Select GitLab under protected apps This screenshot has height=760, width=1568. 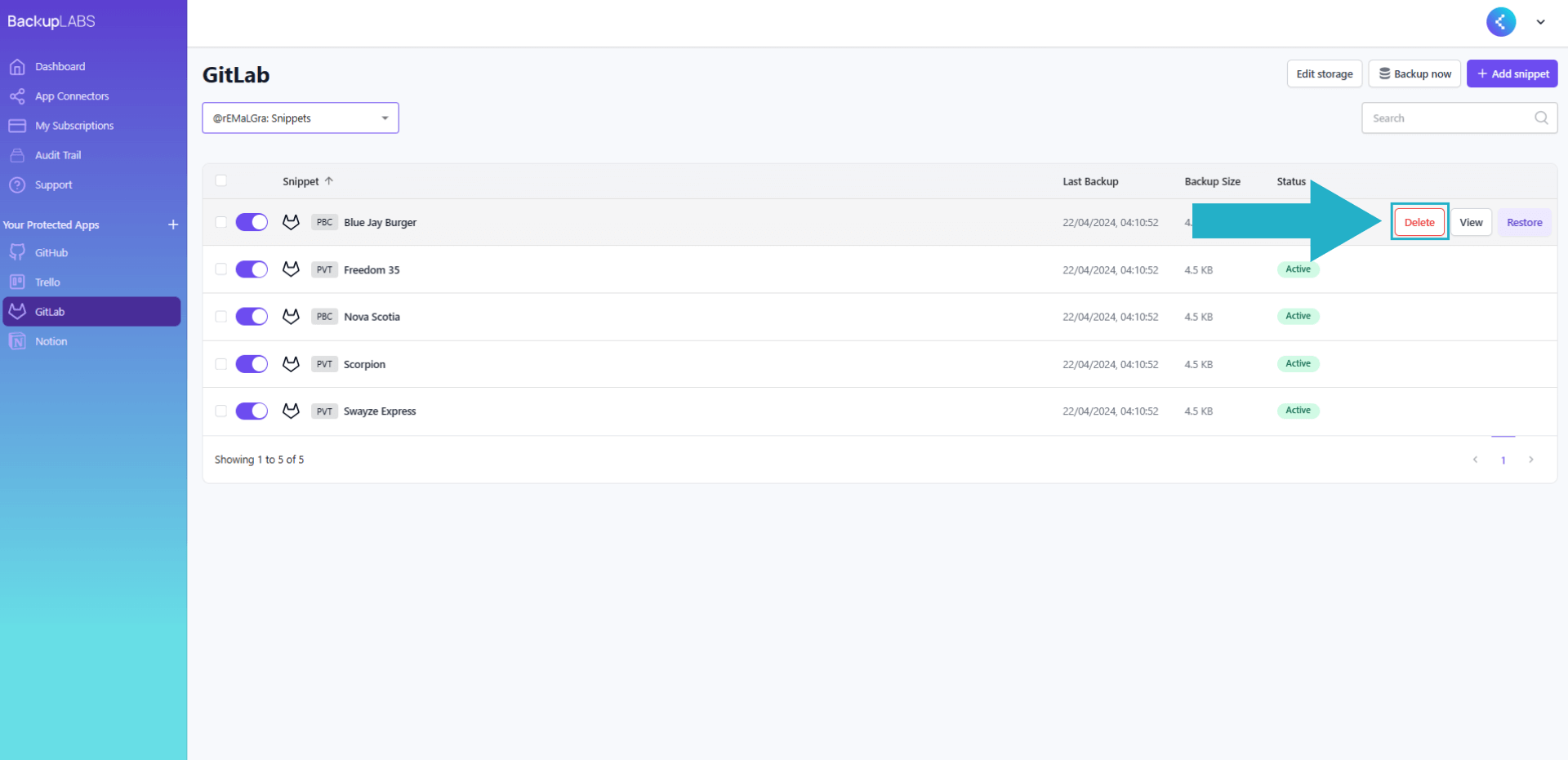[91, 312]
